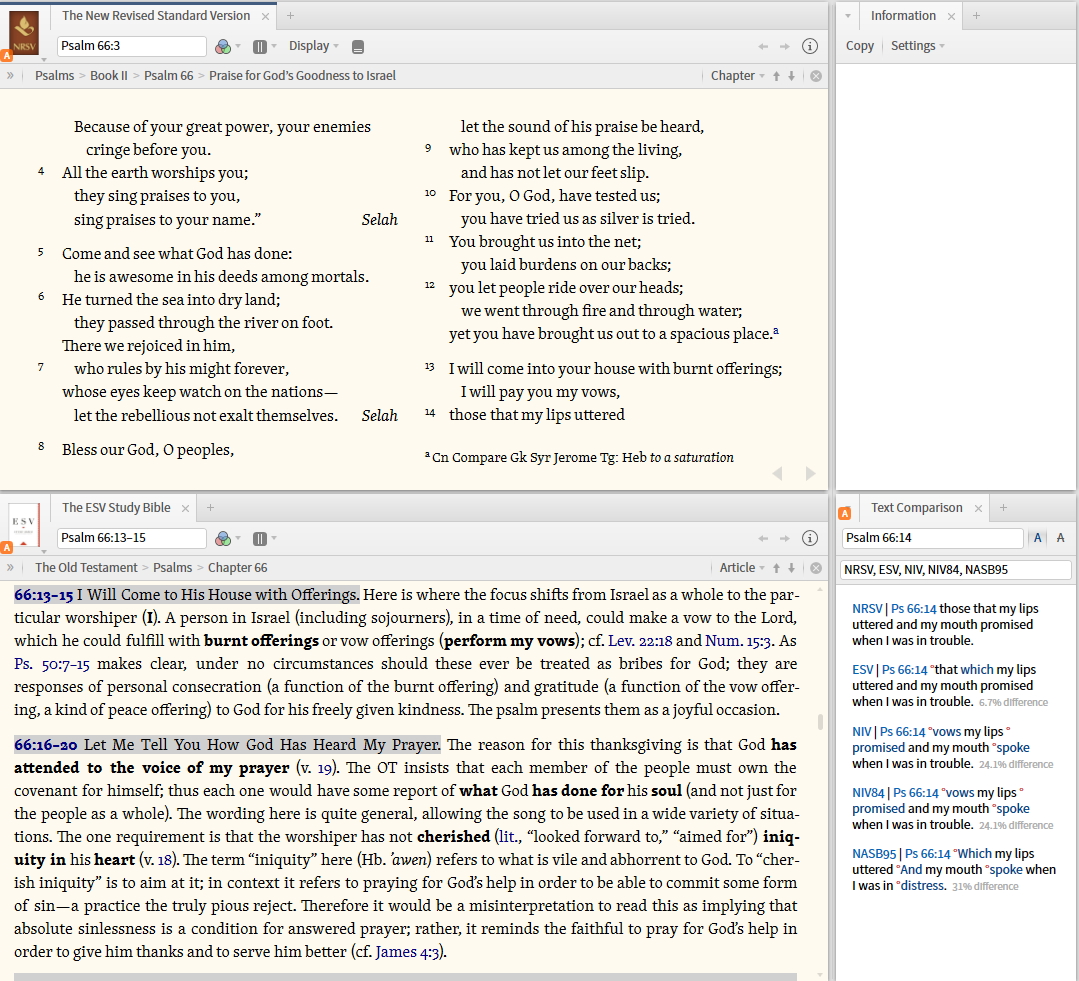This screenshot has height=981, width=1079.
Task: Close the ESV locator bar with the X icon
Action: click(x=815, y=568)
